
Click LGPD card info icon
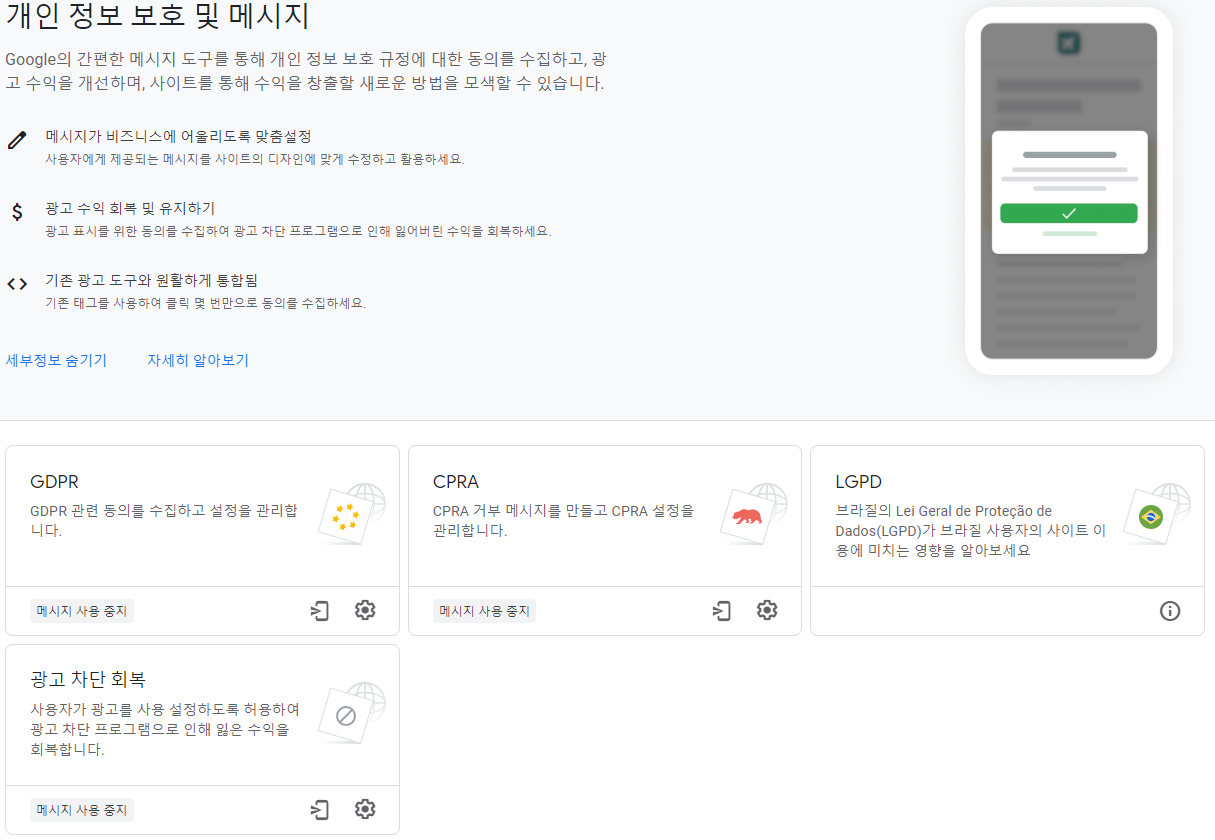(1170, 610)
